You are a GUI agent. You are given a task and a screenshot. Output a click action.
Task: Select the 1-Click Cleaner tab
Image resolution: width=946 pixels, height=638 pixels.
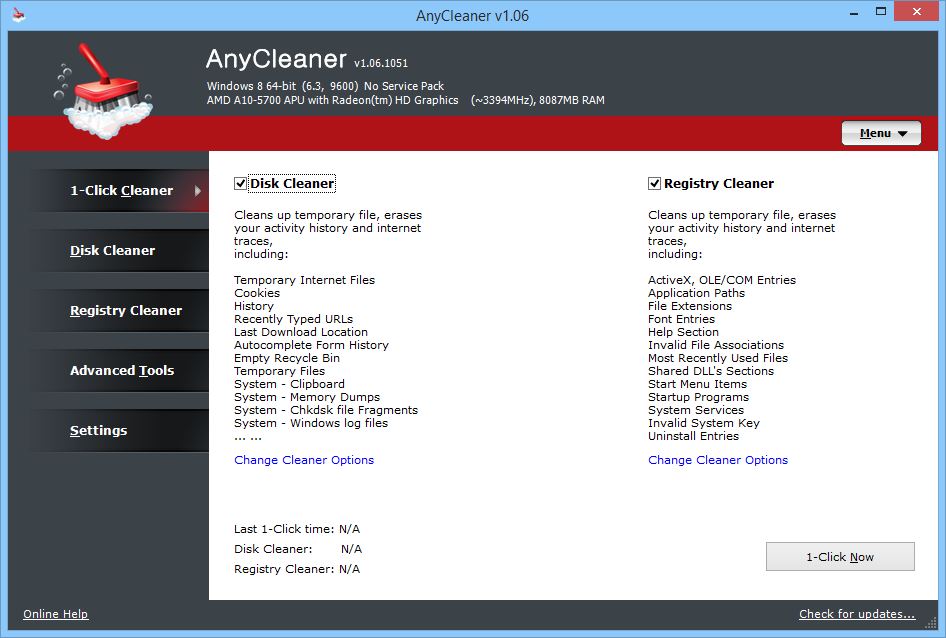point(121,191)
